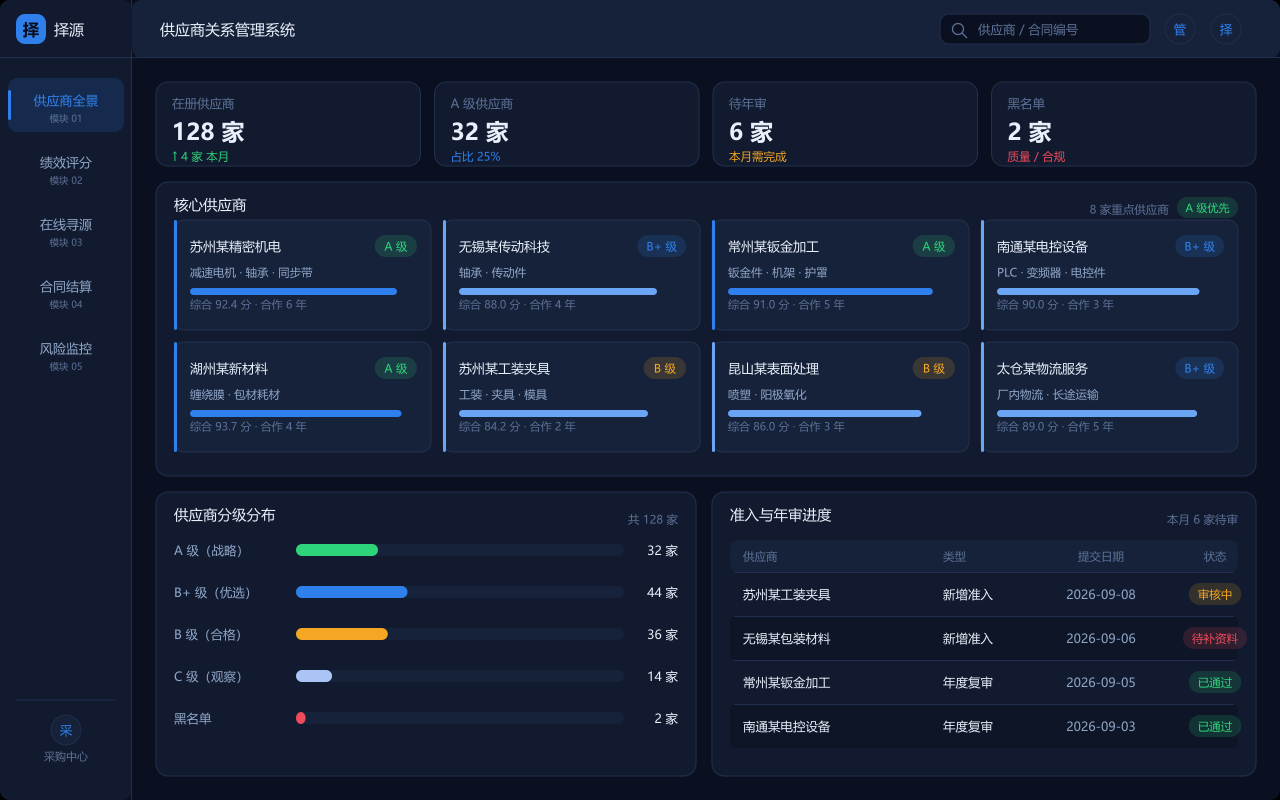Click the 2026-09-08 submission date cell

1101,594
